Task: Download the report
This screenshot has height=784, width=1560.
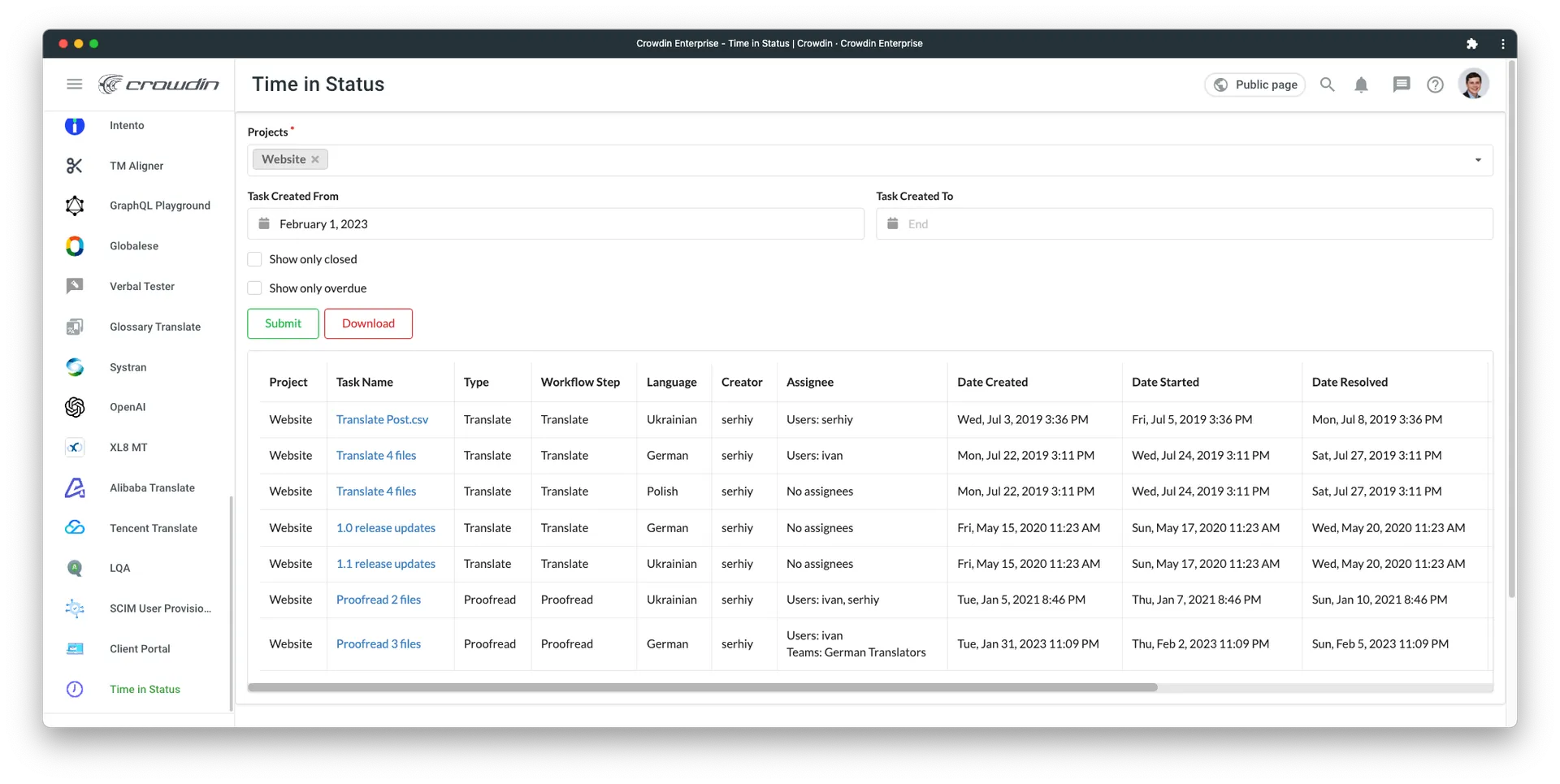Action: tap(368, 323)
